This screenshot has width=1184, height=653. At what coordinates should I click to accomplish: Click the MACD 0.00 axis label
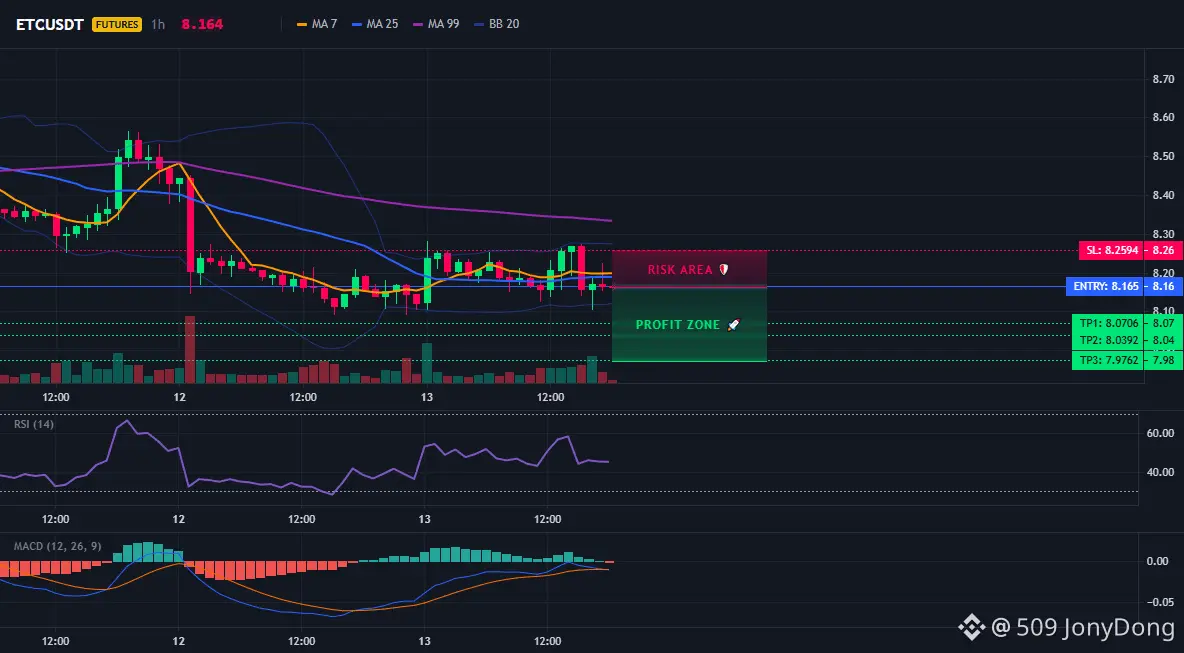(1158, 561)
